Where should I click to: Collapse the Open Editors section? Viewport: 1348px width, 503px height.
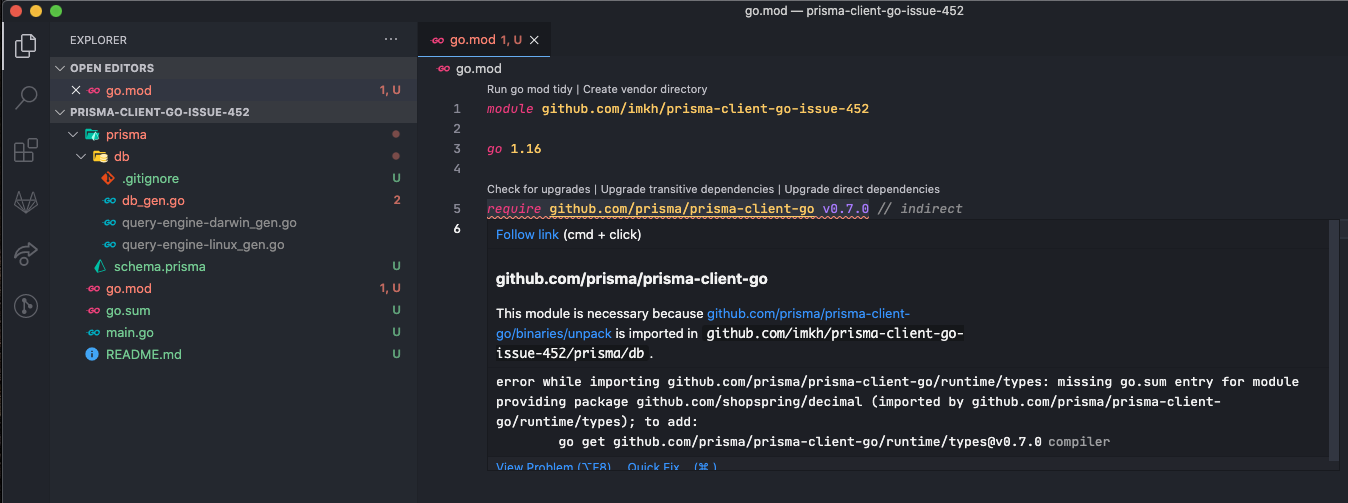coord(60,68)
